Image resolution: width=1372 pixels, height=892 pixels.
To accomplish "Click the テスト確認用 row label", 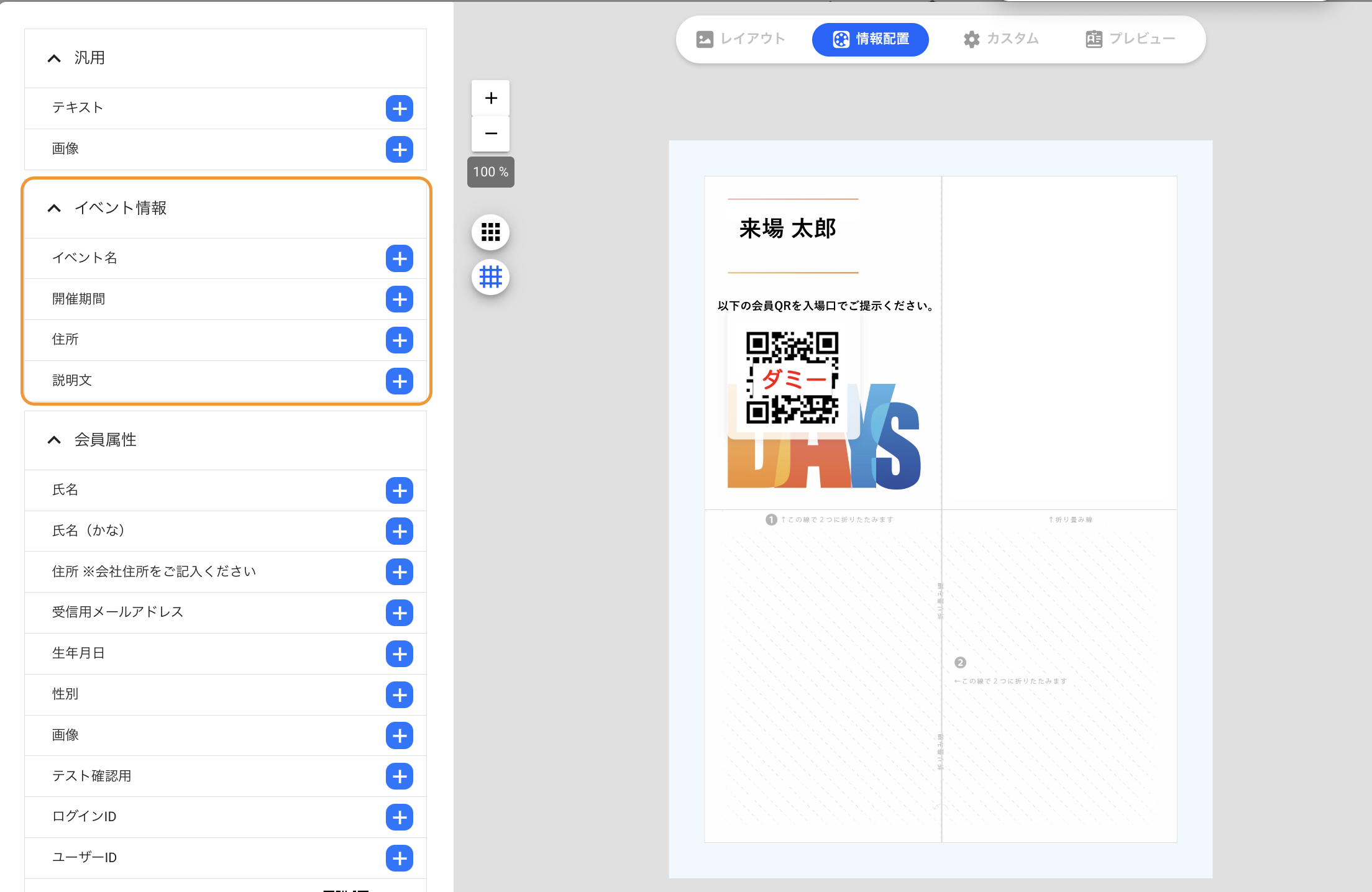I will point(91,776).
